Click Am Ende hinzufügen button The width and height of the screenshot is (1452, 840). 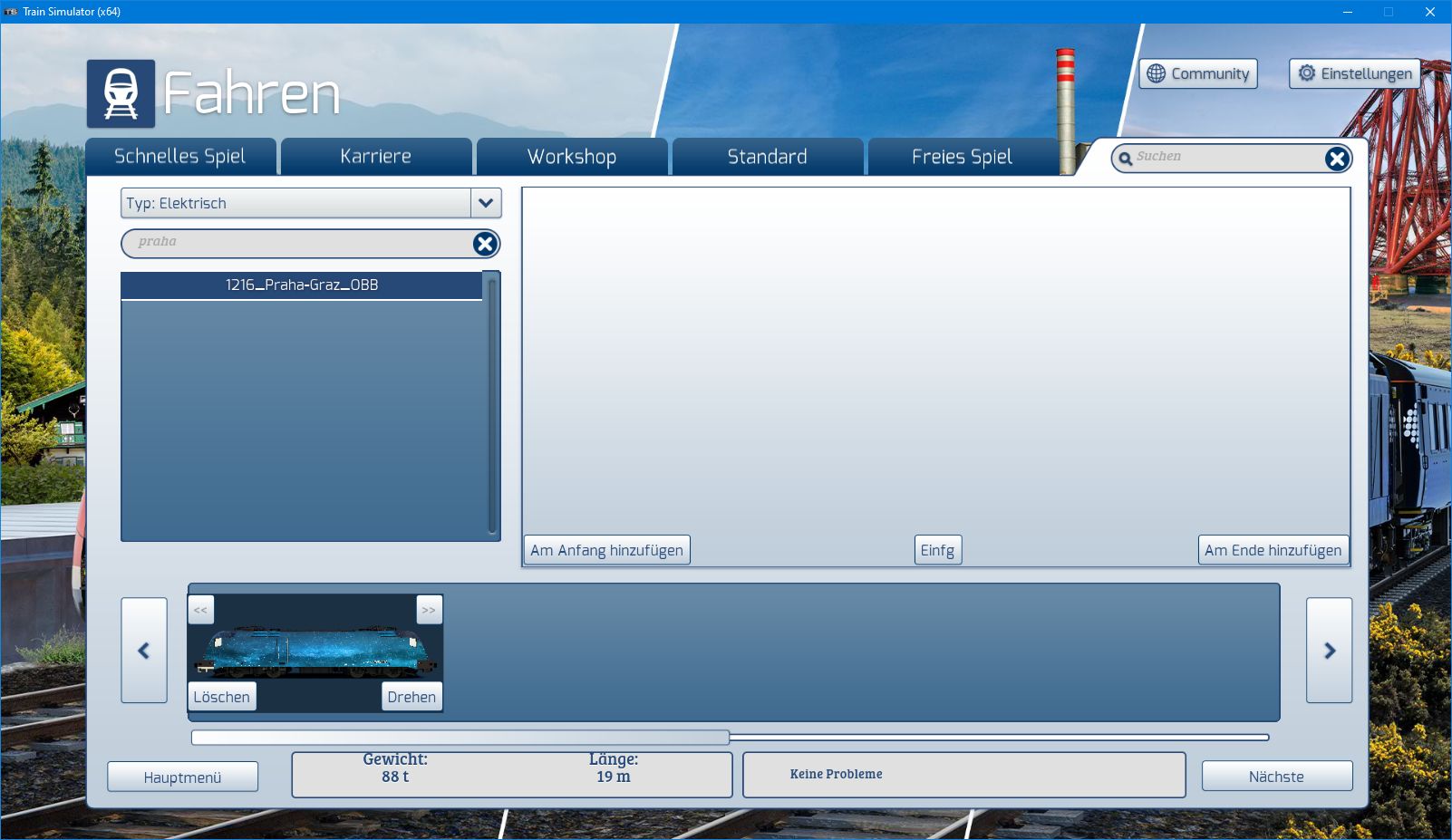1273,550
